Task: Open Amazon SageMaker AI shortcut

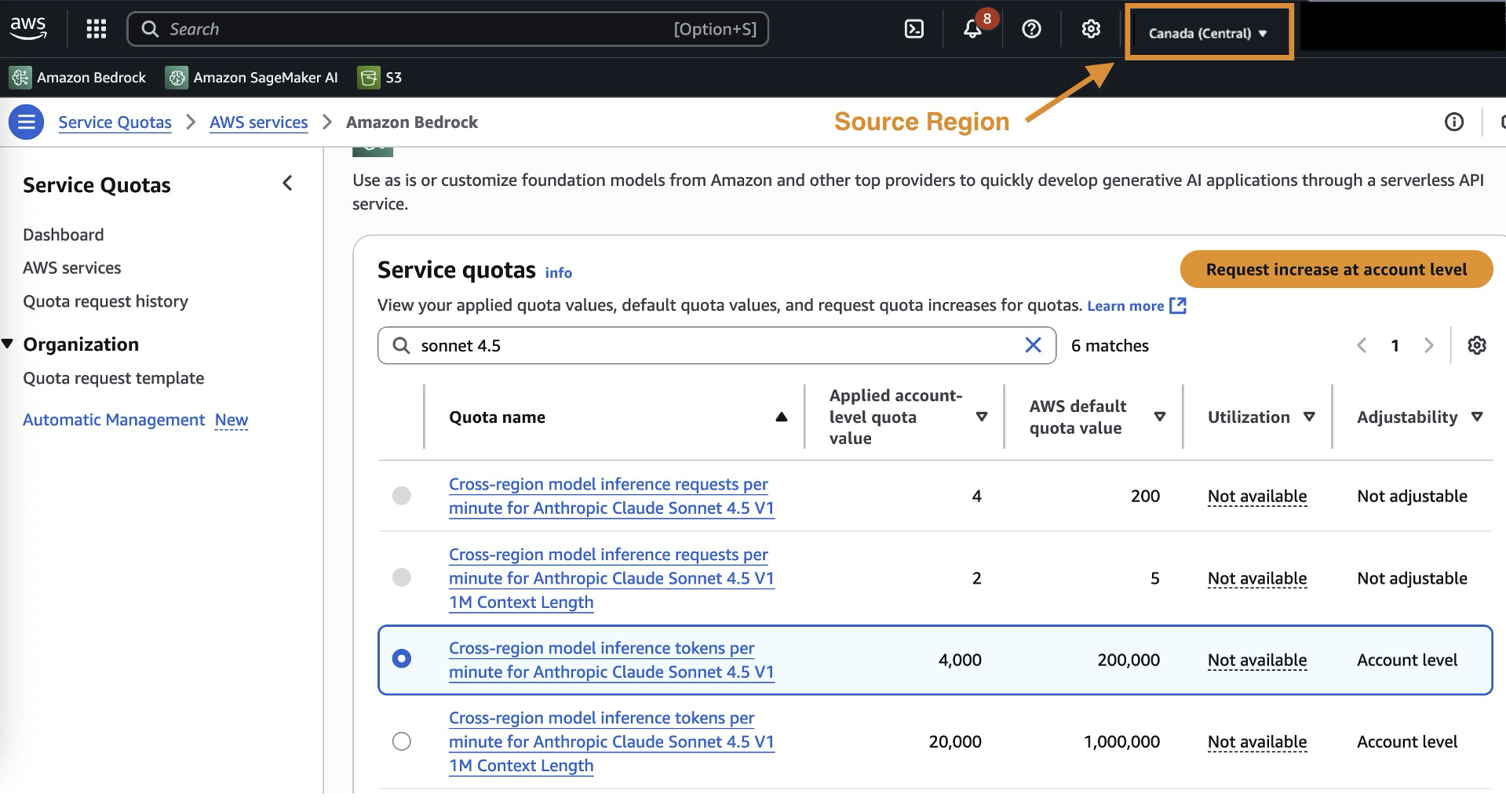Action: 253,78
